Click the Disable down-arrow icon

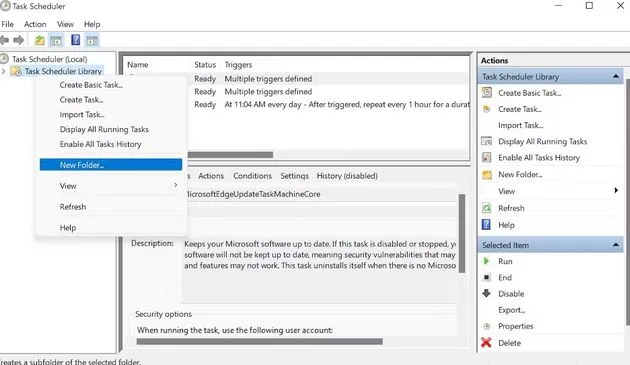point(486,293)
